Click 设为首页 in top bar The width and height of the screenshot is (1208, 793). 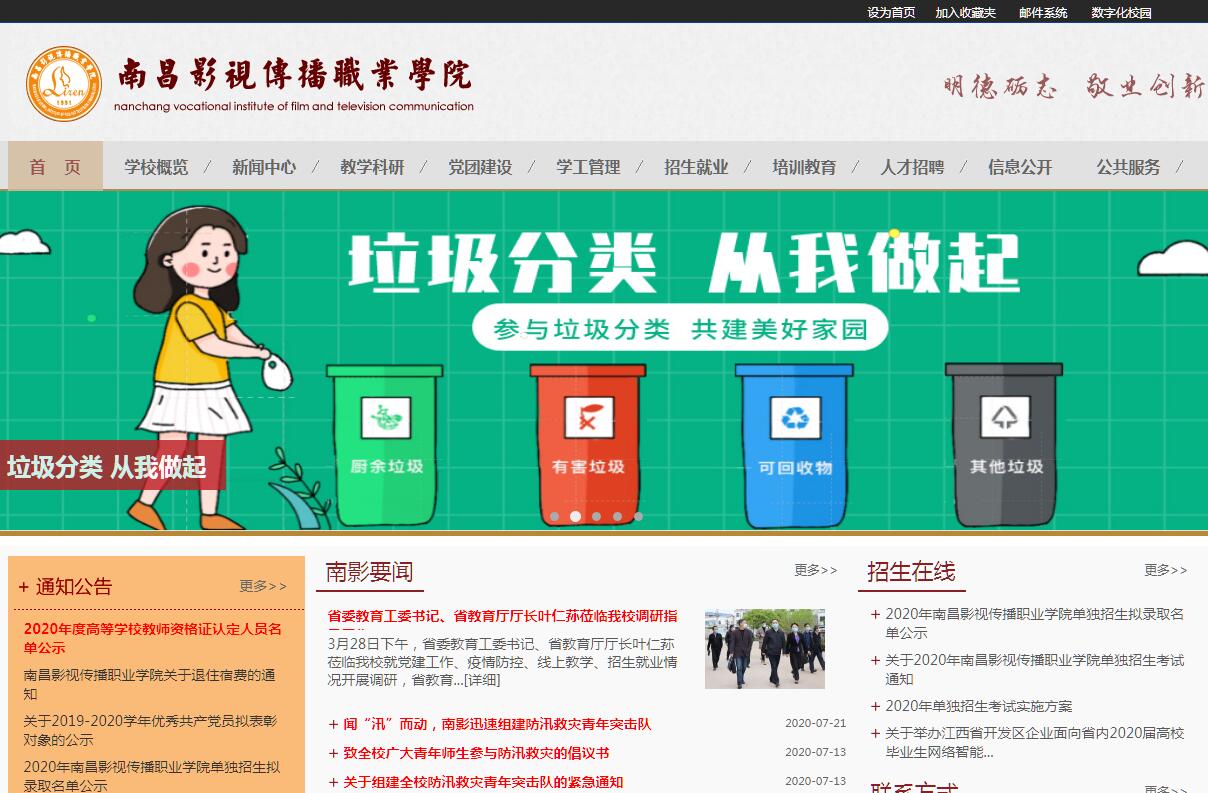pos(891,13)
